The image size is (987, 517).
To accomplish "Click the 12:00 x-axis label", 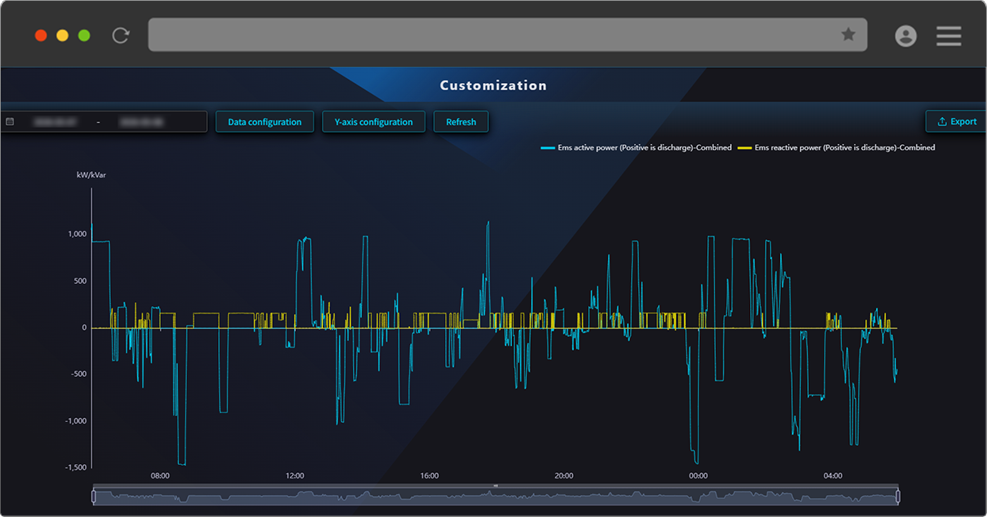I will click(x=295, y=476).
